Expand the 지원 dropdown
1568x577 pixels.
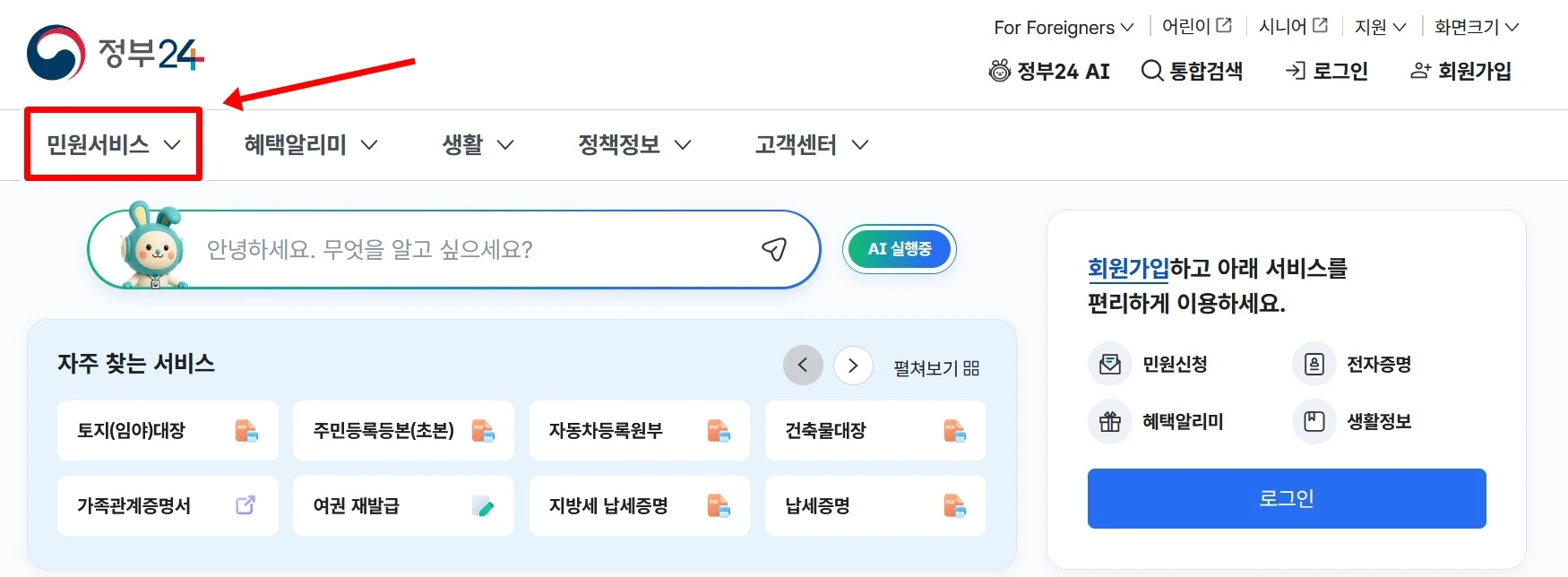click(x=1380, y=27)
